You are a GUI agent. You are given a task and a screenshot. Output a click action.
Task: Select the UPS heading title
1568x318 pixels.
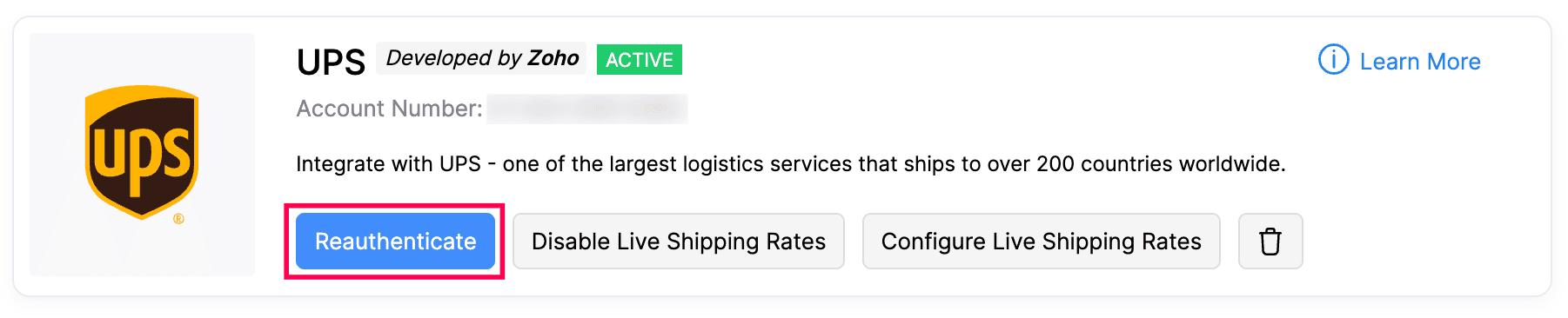click(x=331, y=62)
